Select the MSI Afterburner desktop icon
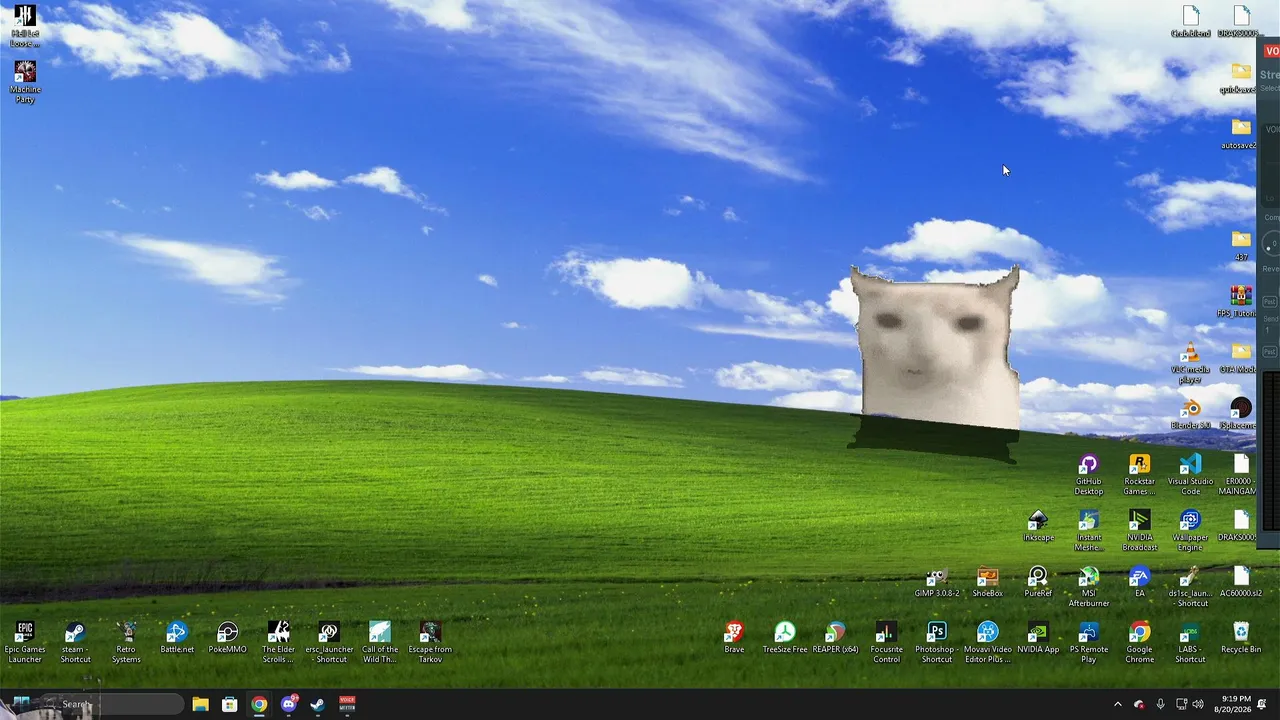 click(x=1089, y=586)
